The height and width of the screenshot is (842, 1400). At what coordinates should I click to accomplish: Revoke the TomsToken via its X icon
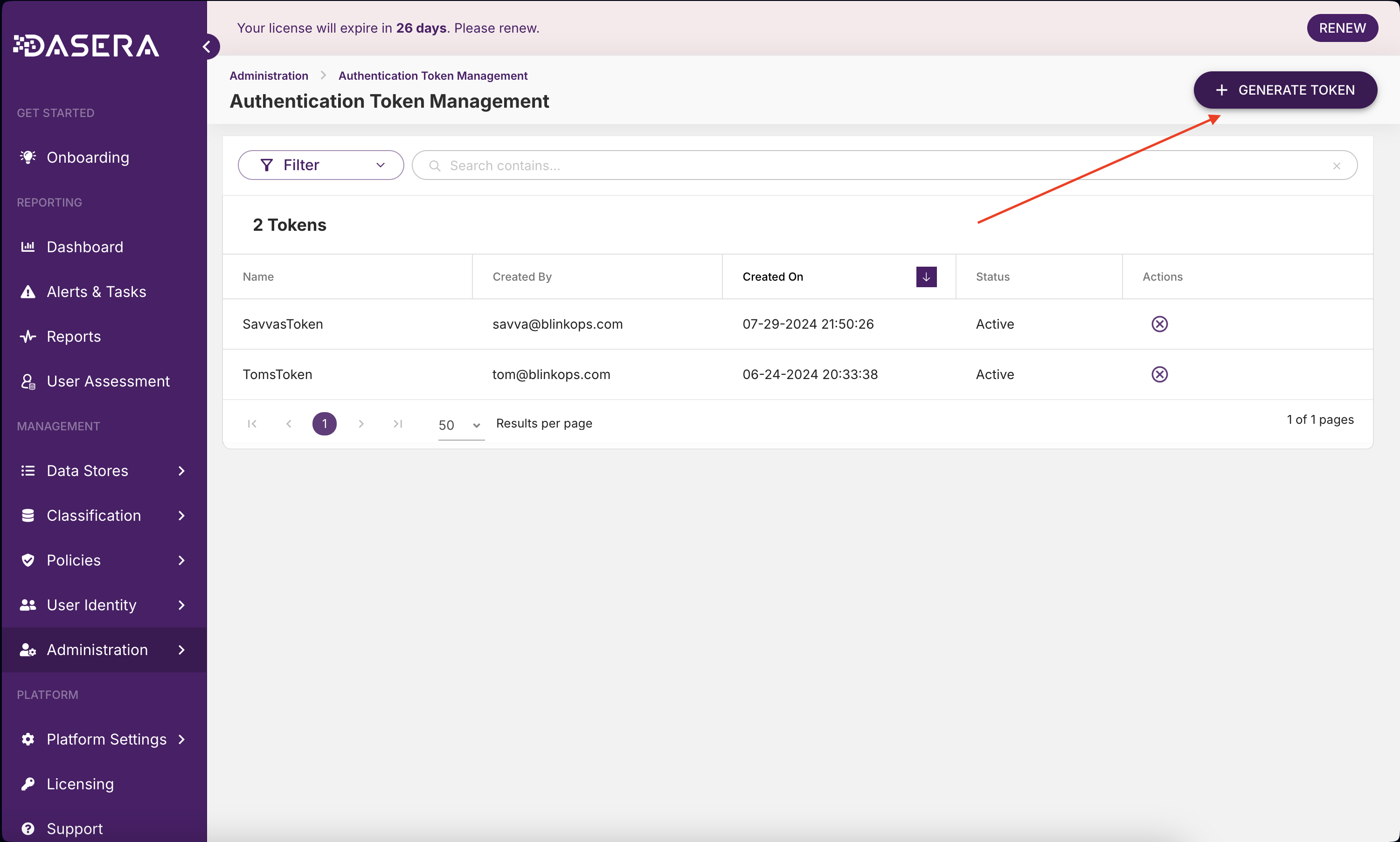(1159, 374)
